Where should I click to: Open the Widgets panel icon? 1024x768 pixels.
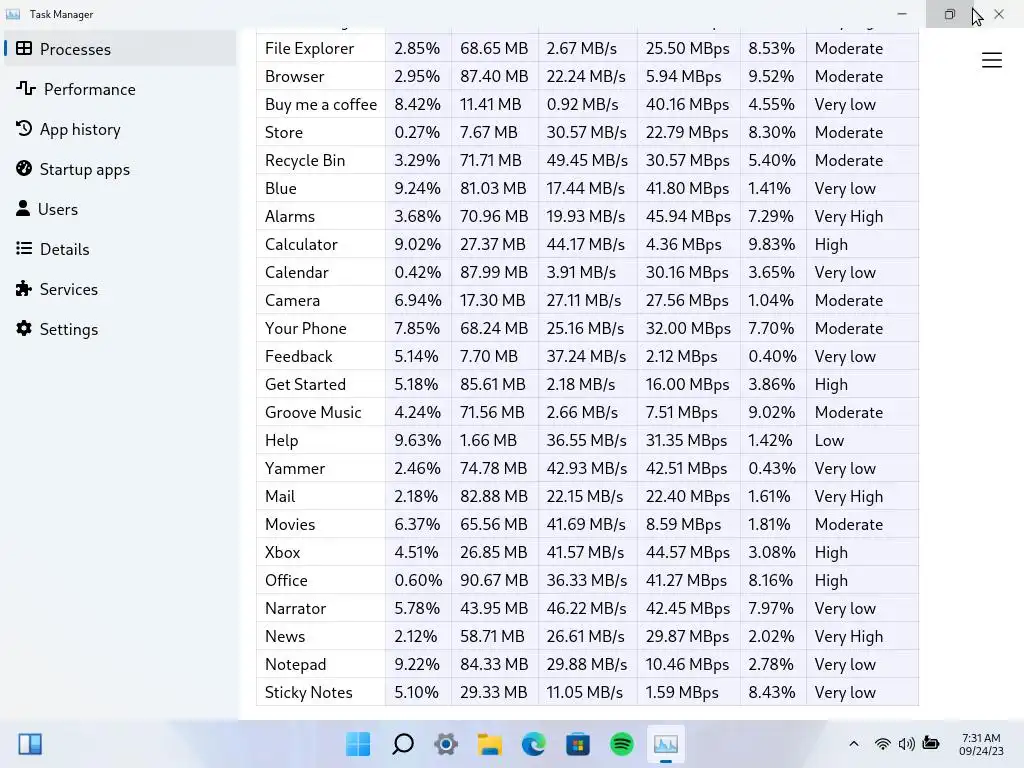30,744
